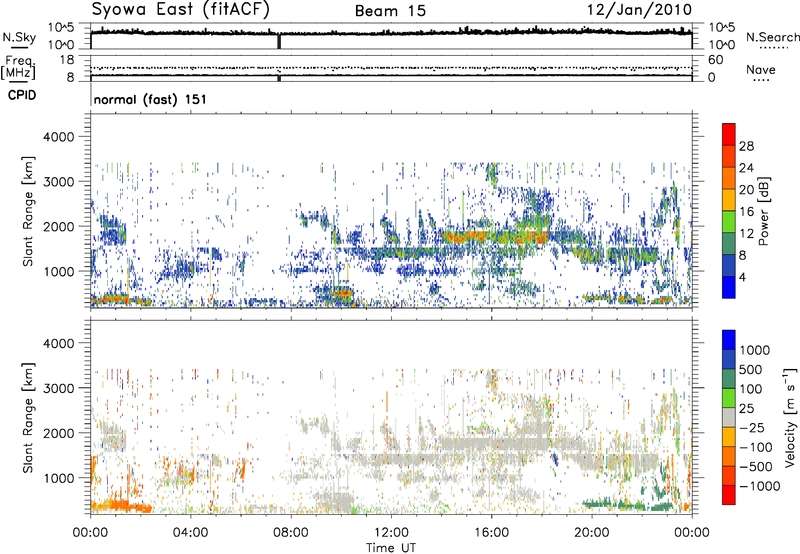Viewport: 800px width, 554px height.
Task: Click the 'CPID' label
Action: 22,95
